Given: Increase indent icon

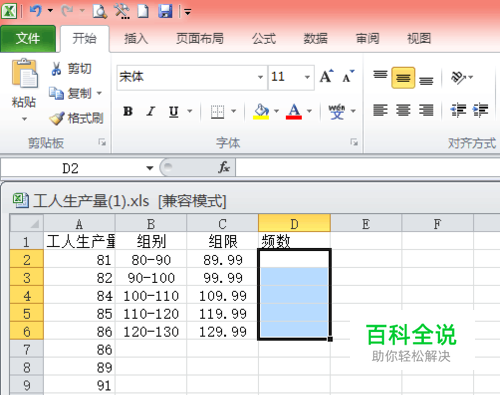Looking at the screenshot, I should (480, 110).
